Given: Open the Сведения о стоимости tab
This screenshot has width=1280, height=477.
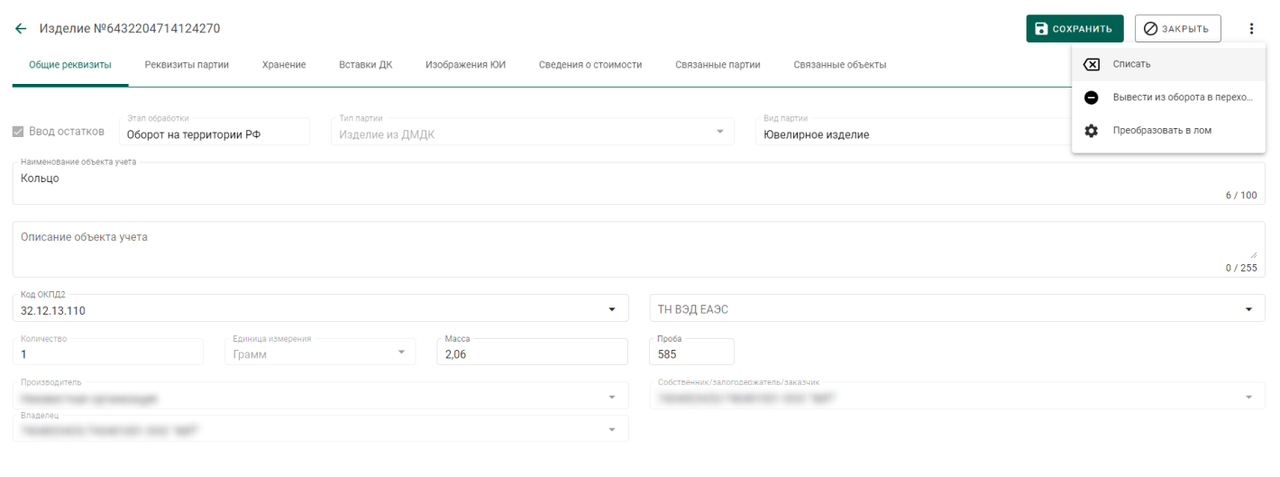Looking at the screenshot, I should tap(590, 65).
